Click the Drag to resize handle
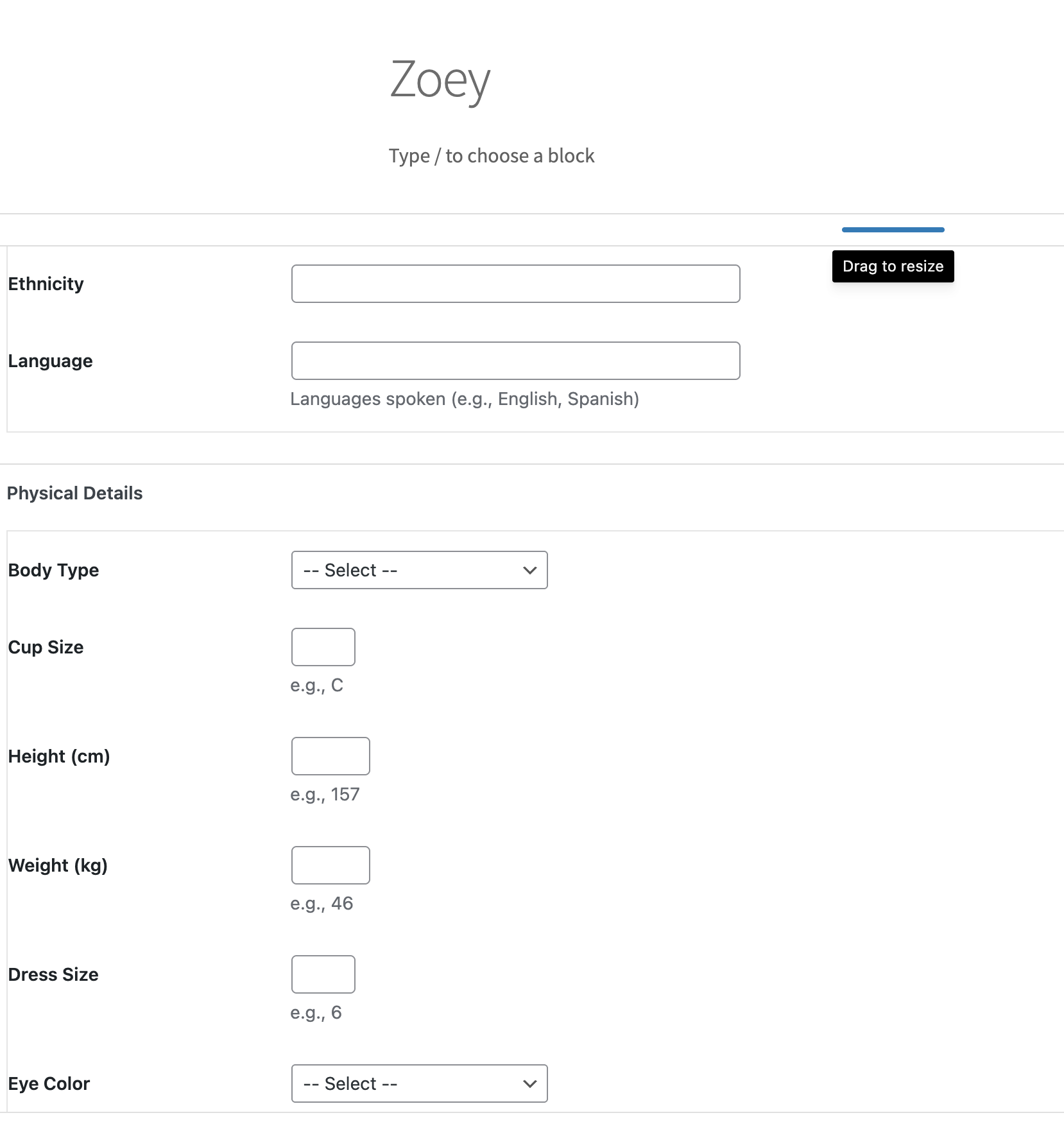The width and height of the screenshot is (1064, 1122). point(892,229)
